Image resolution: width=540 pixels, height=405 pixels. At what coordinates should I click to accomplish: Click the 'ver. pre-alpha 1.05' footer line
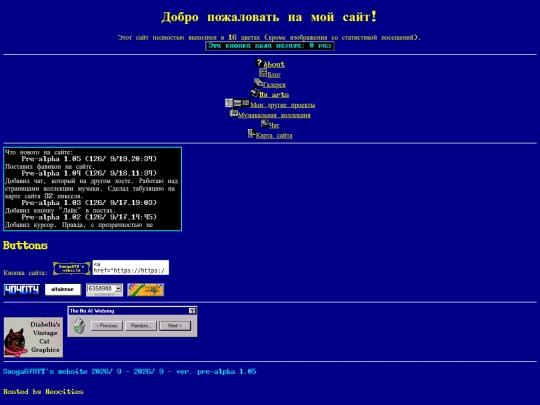coord(216,372)
